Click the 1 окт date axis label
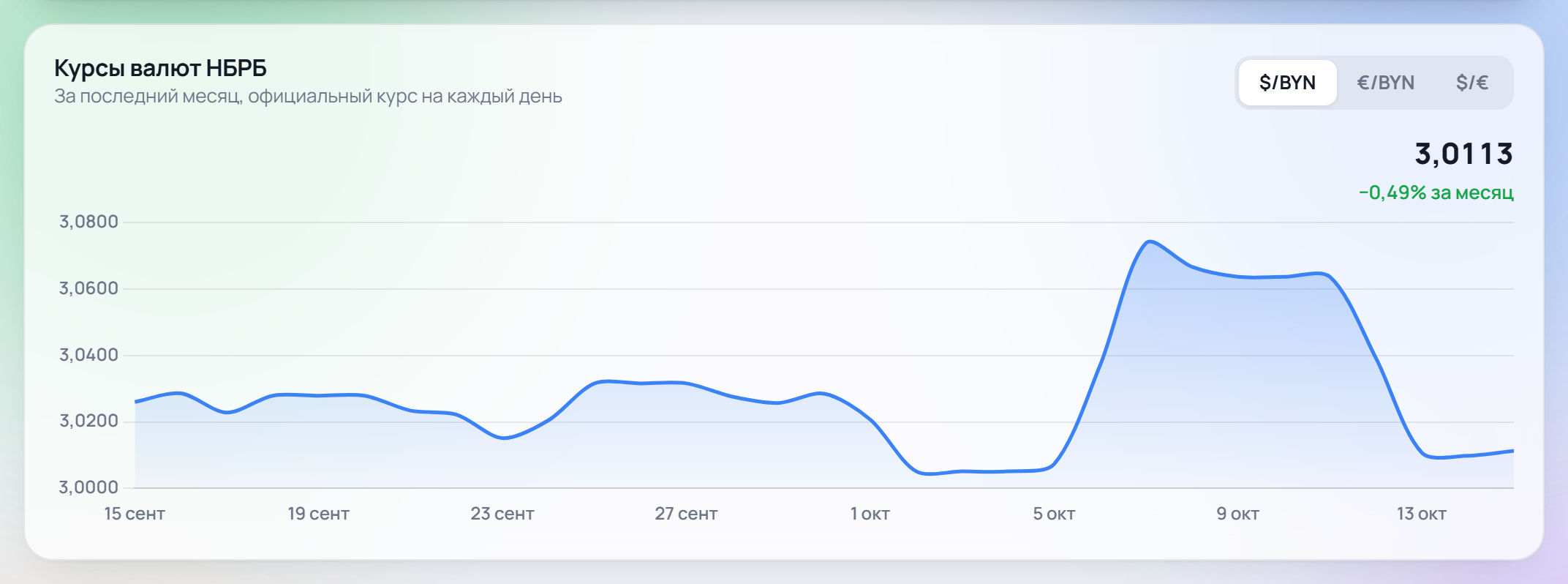 click(870, 514)
